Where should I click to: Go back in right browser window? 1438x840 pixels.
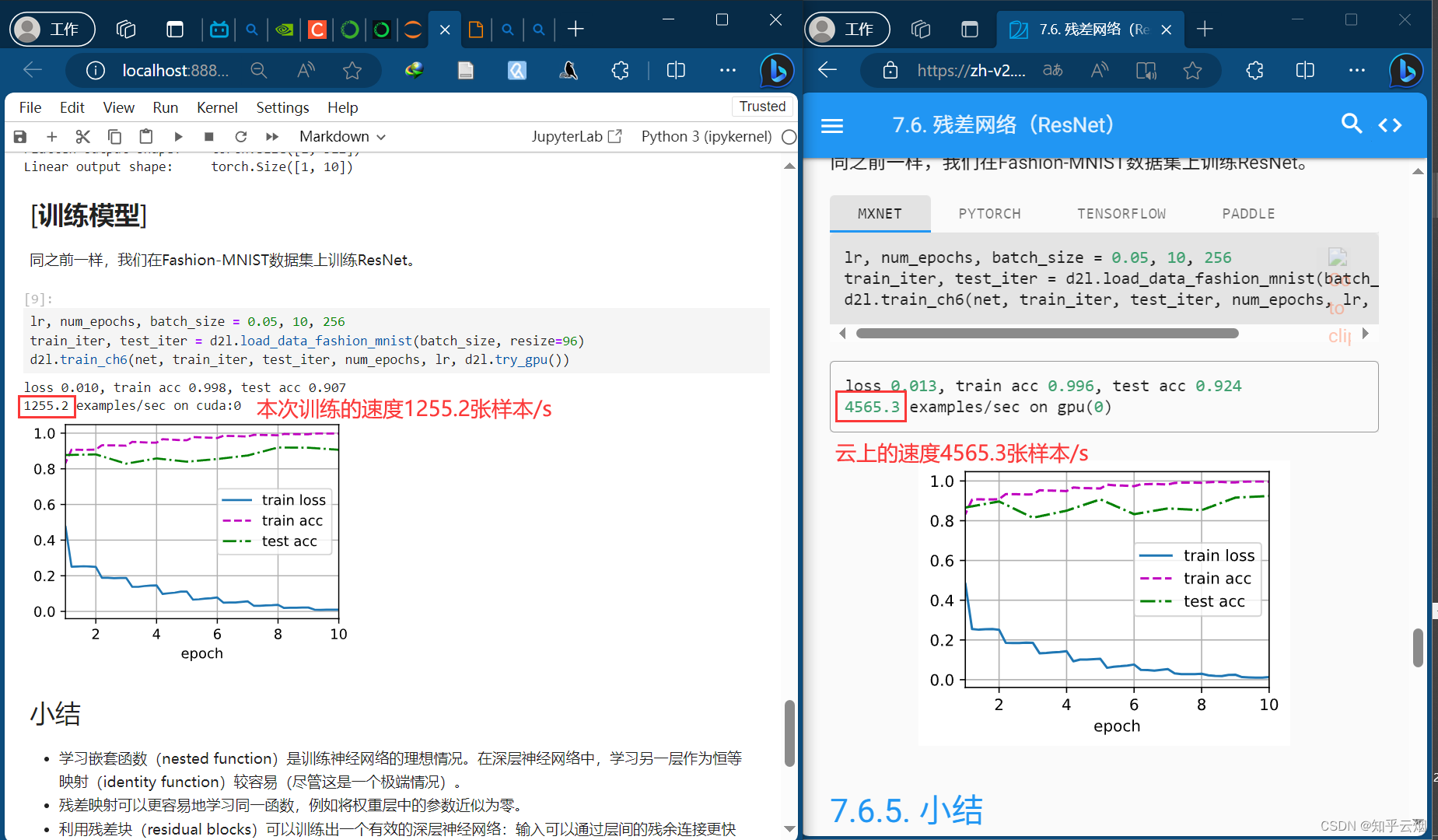tap(827, 71)
